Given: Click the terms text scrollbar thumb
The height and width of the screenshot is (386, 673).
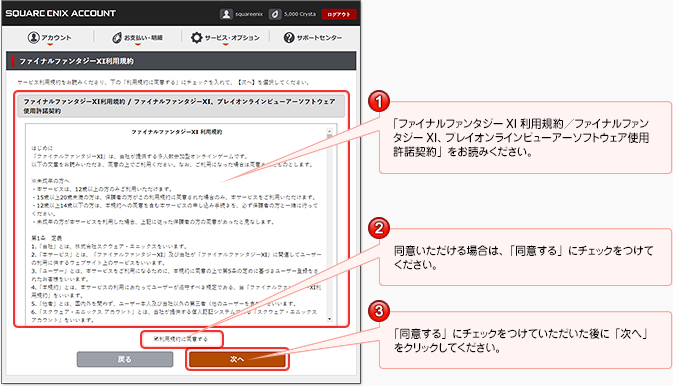Looking at the screenshot, I should pyautogui.click(x=330, y=136).
